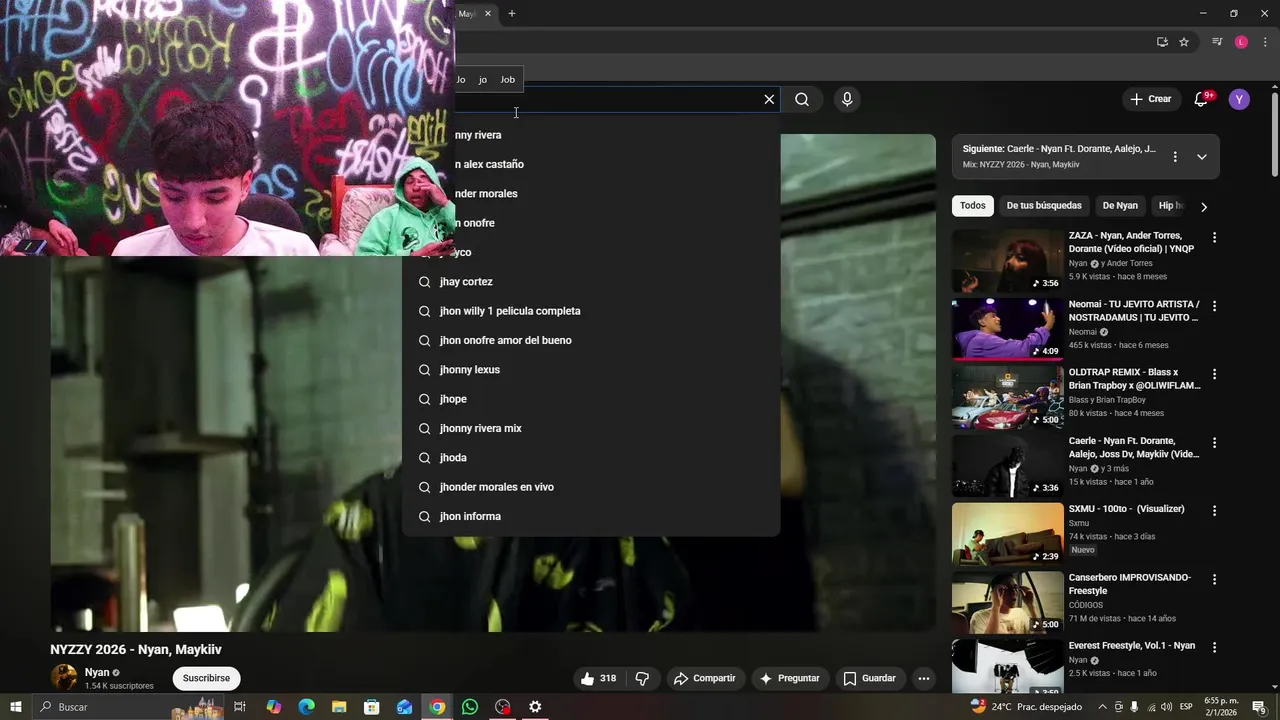Viewport: 1280px width, 720px height.
Task: Like the video (318 likes)
Action: coord(598,678)
